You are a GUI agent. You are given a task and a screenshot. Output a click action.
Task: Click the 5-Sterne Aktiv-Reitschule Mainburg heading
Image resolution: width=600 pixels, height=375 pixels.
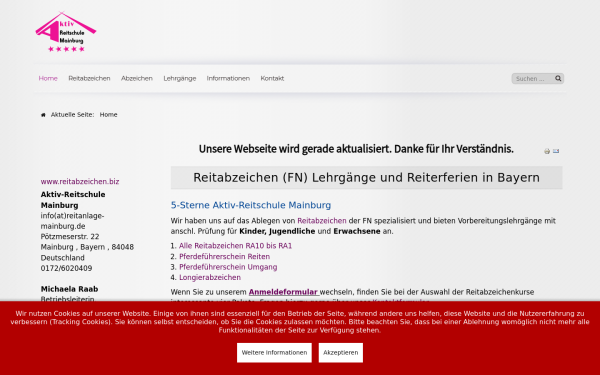point(251,205)
